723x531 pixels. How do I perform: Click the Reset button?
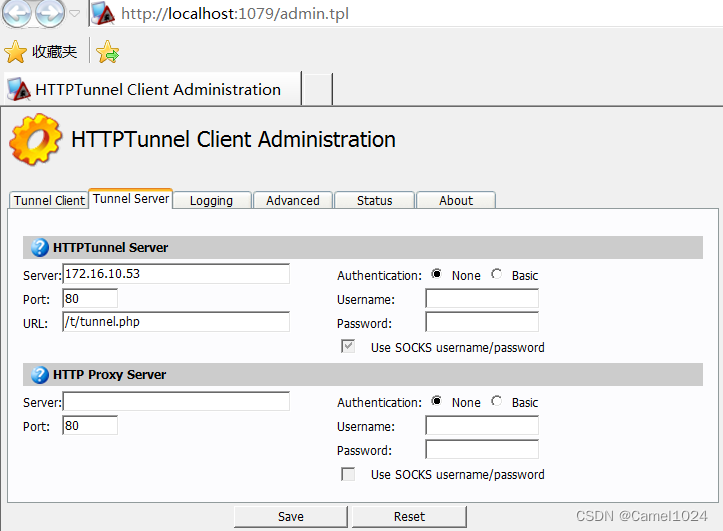click(x=409, y=517)
